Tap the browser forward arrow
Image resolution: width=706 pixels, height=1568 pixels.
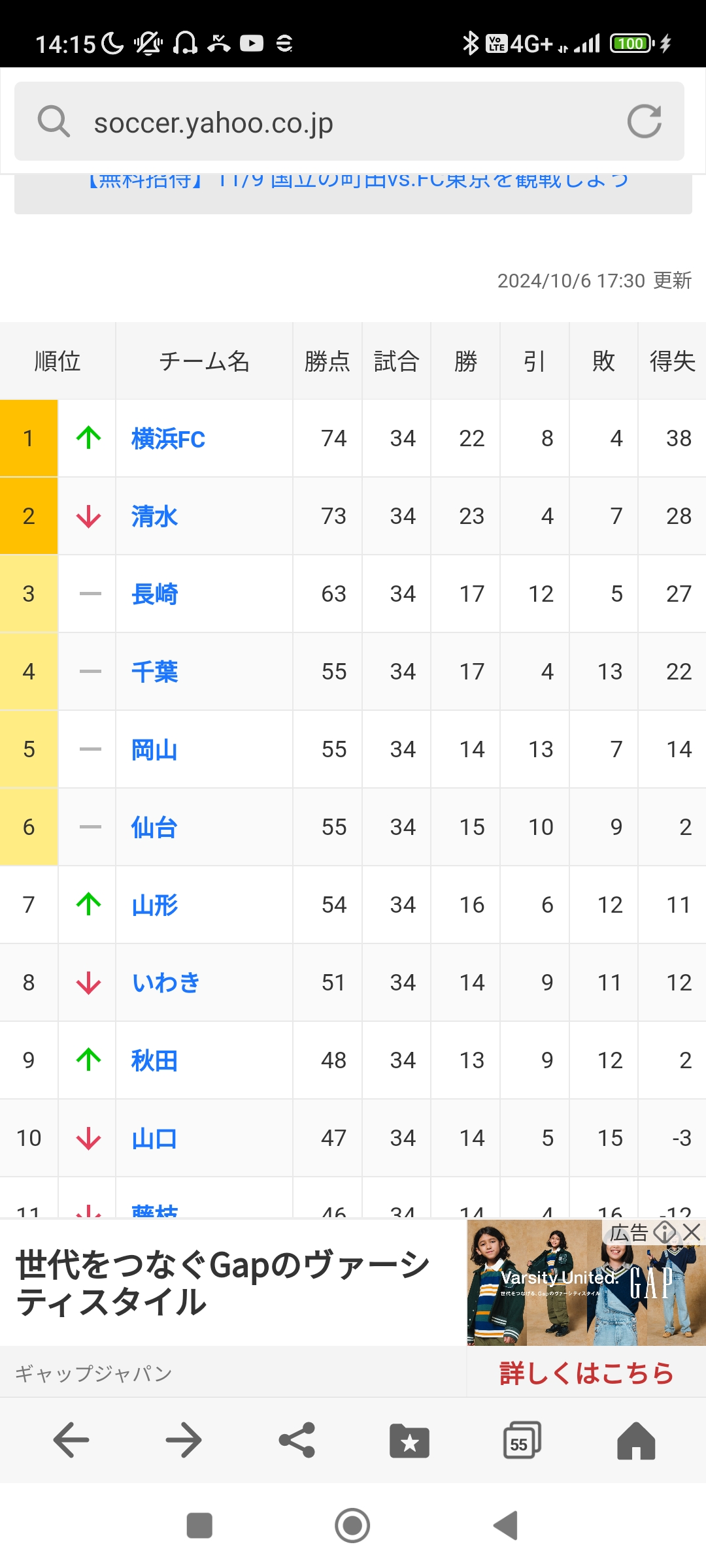point(184,1440)
